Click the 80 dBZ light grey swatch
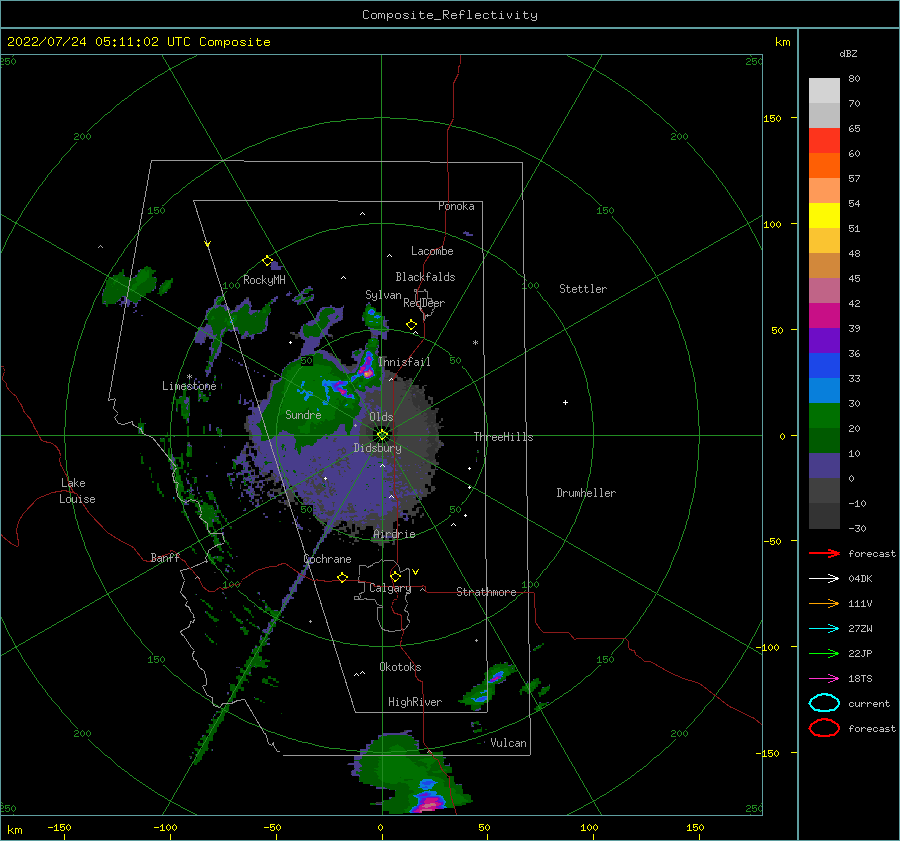 click(x=824, y=91)
